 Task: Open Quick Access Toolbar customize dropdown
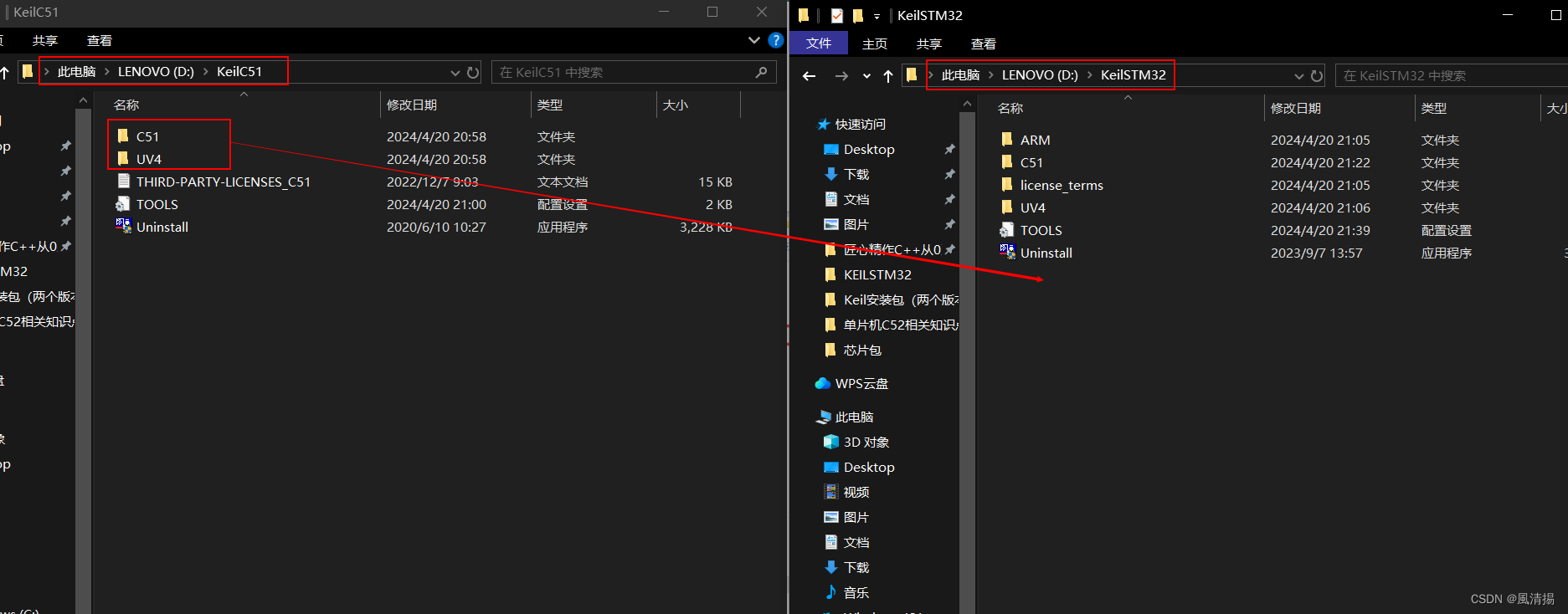coord(877,16)
